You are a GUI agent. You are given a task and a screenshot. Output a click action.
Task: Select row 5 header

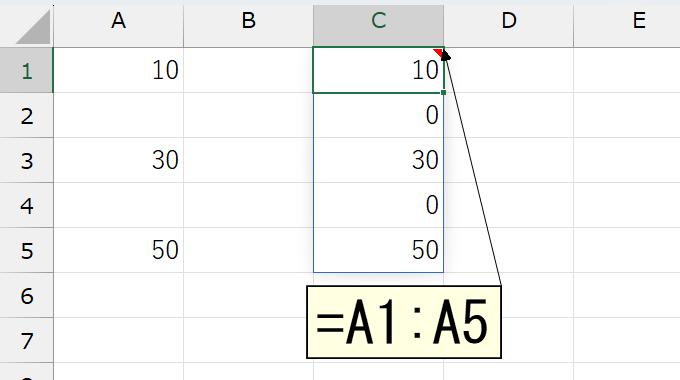pos(26,250)
